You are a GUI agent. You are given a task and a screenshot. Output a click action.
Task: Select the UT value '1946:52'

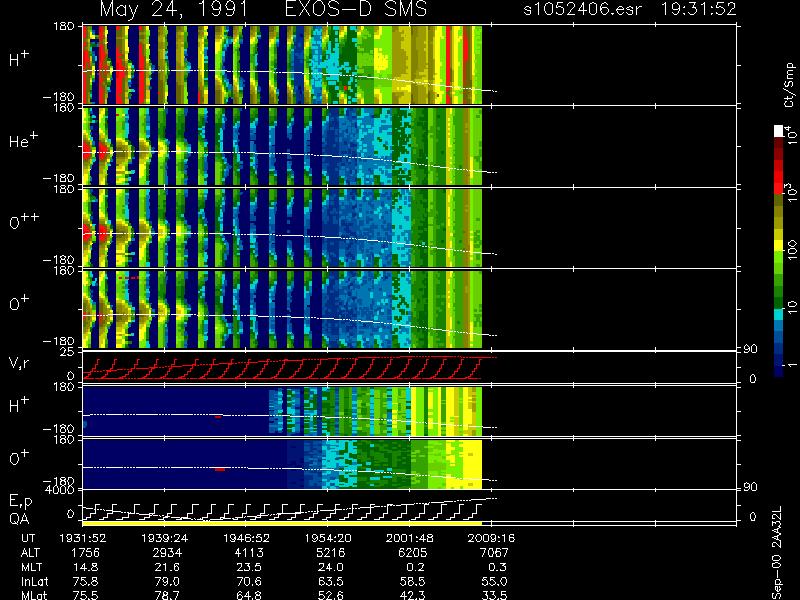click(246, 538)
